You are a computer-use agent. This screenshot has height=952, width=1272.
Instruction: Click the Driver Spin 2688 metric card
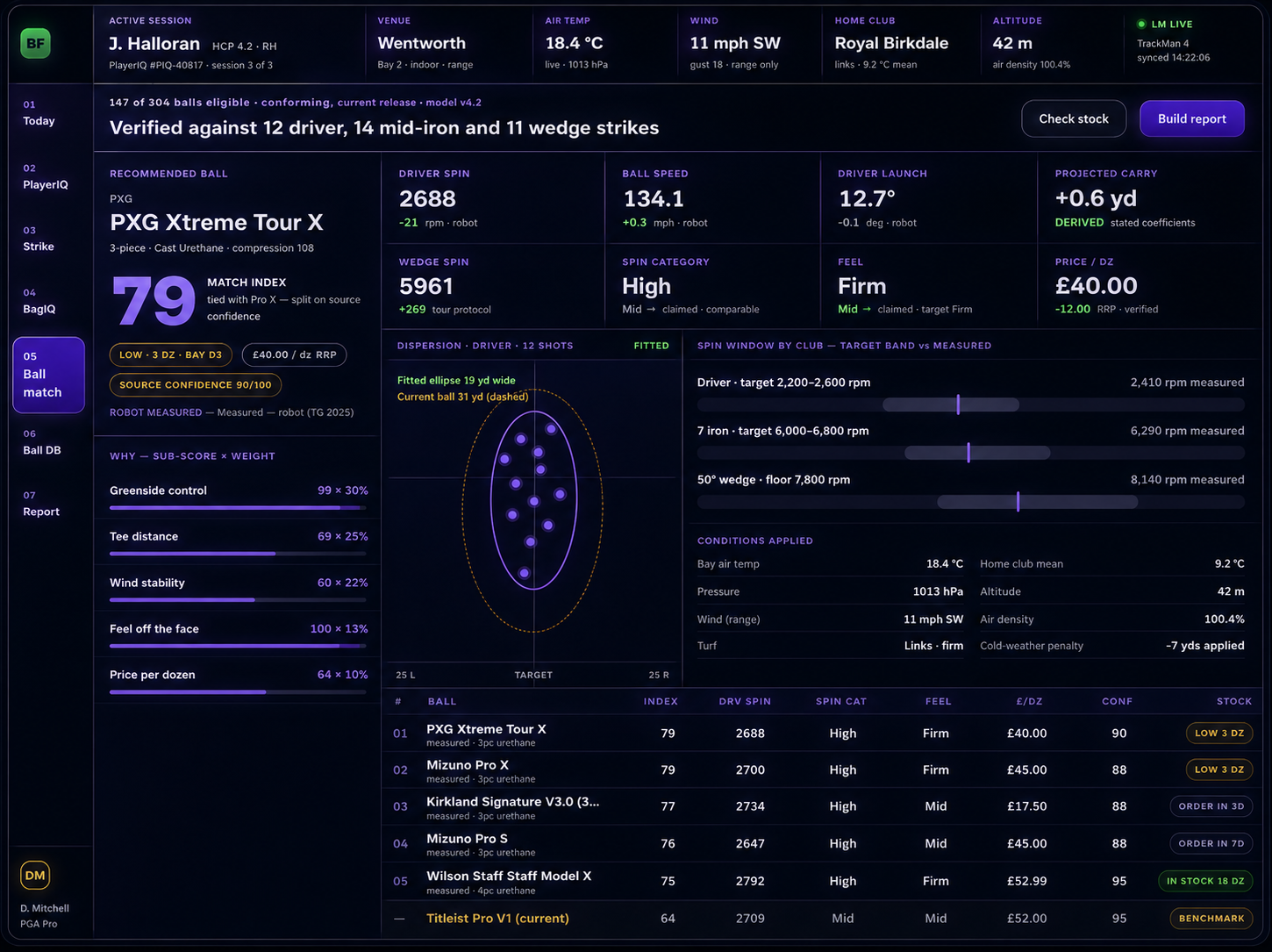point(493,199)
